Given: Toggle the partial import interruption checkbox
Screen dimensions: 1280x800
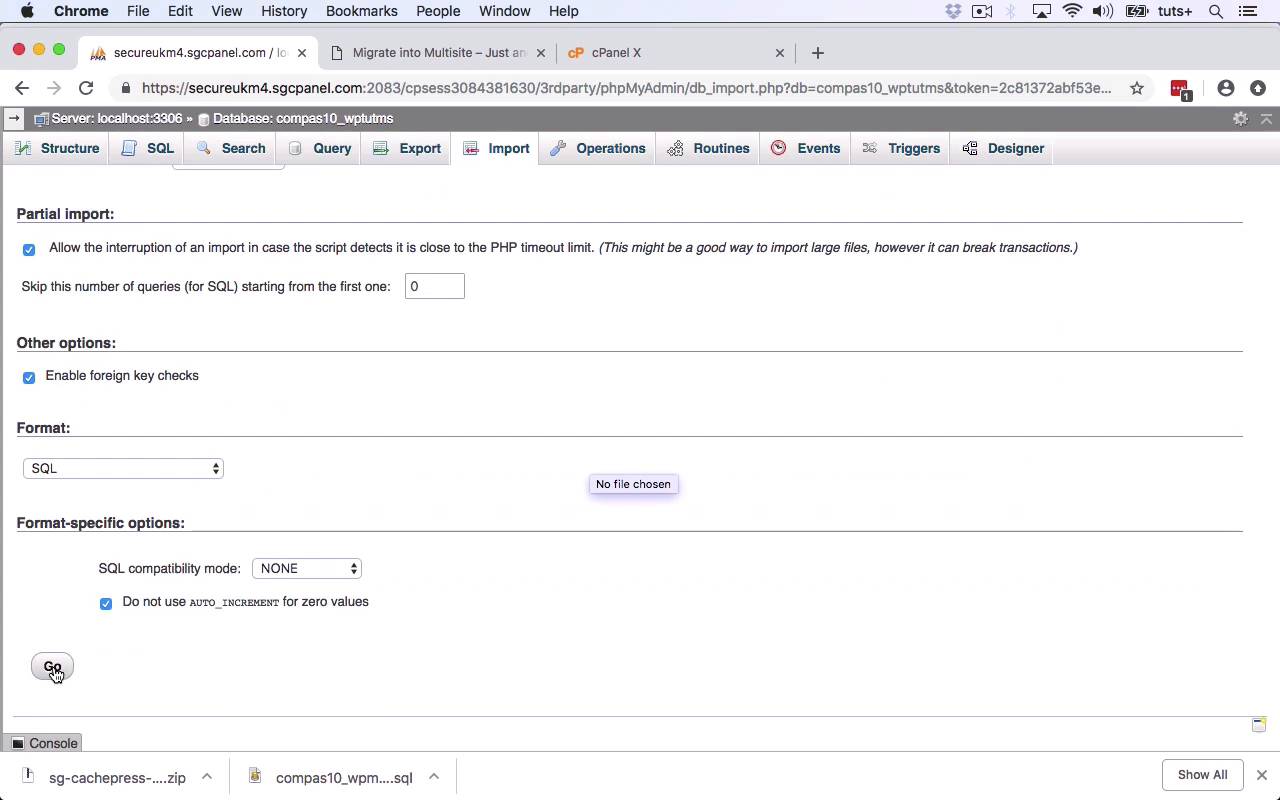Looking at the screenshot, I should coord(29,249).
